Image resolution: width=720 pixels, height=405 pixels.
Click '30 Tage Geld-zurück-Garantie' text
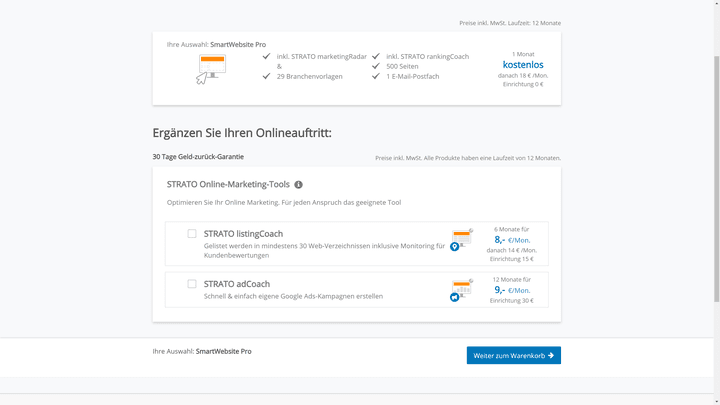pos(198,157)
